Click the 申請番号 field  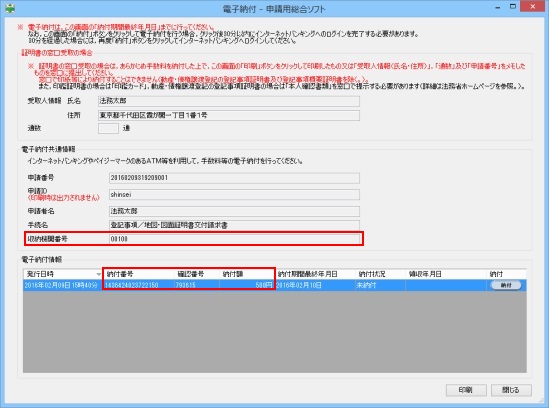click(234, 178)
